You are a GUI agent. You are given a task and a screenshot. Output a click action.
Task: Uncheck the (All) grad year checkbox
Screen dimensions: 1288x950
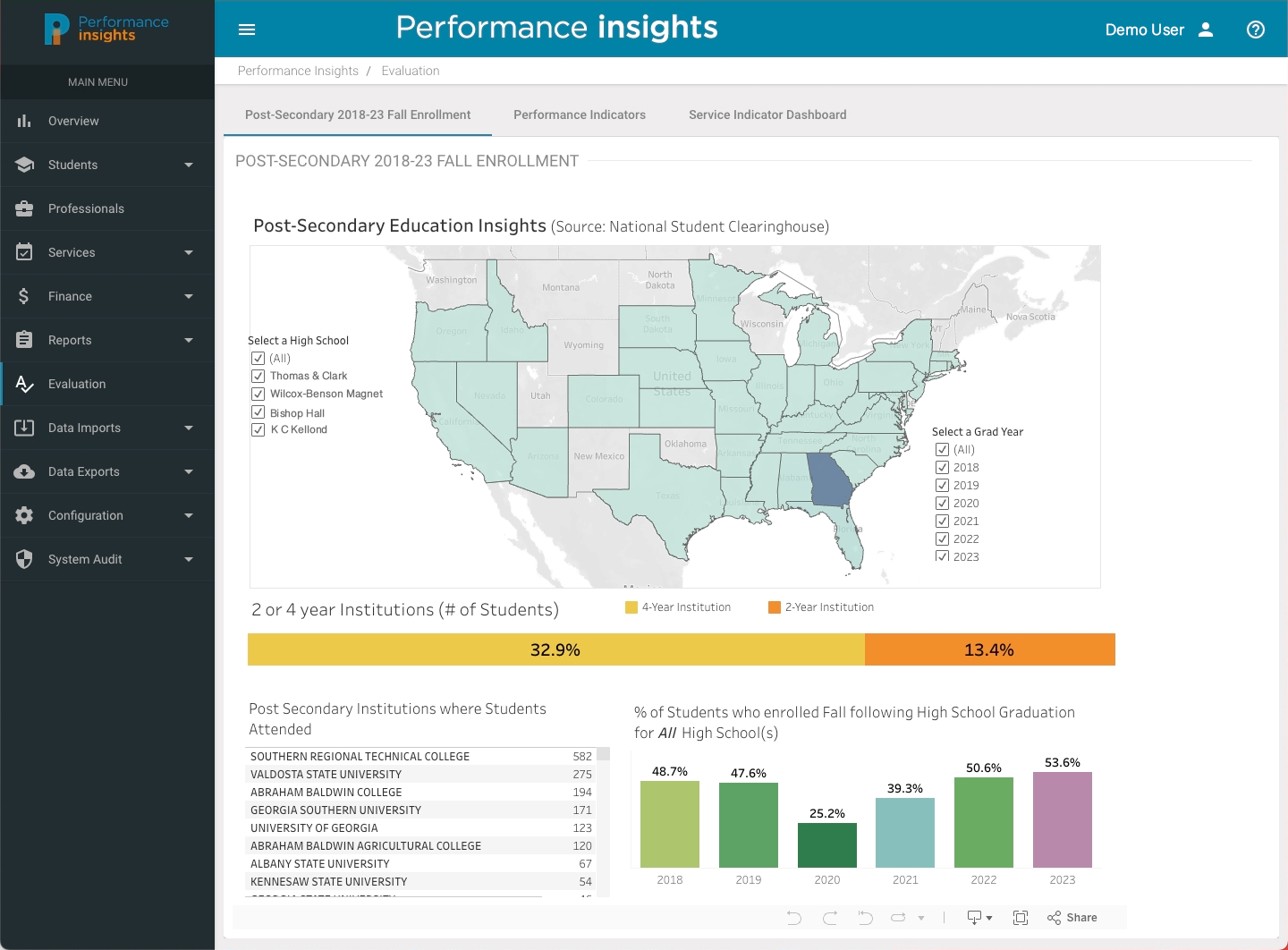click(942, 449)
